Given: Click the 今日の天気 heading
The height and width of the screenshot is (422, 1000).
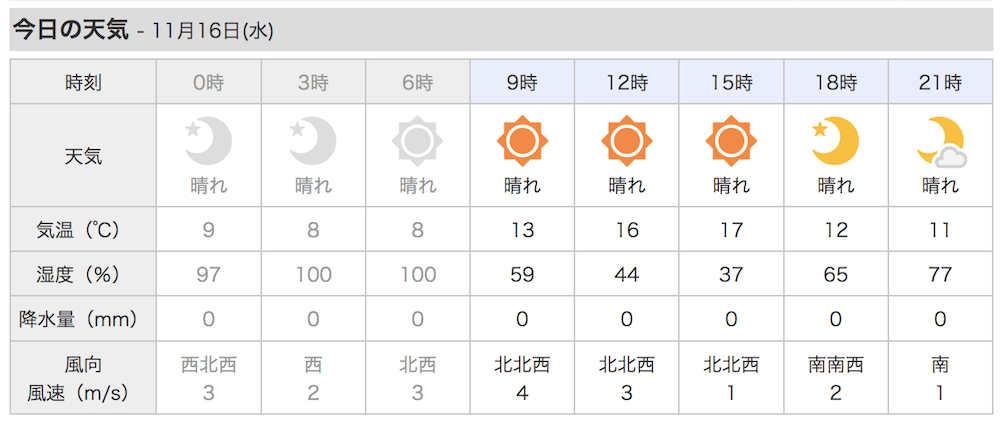Looking at the screenshot, I should tap(71, 30).
